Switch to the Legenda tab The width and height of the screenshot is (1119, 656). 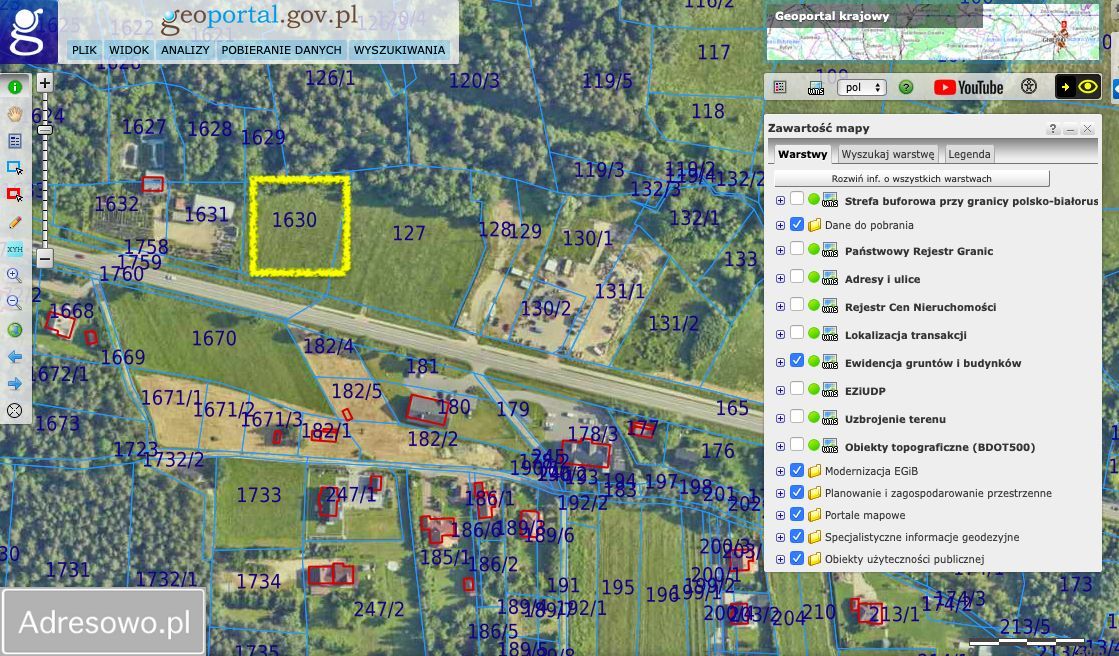pos(969,154)
